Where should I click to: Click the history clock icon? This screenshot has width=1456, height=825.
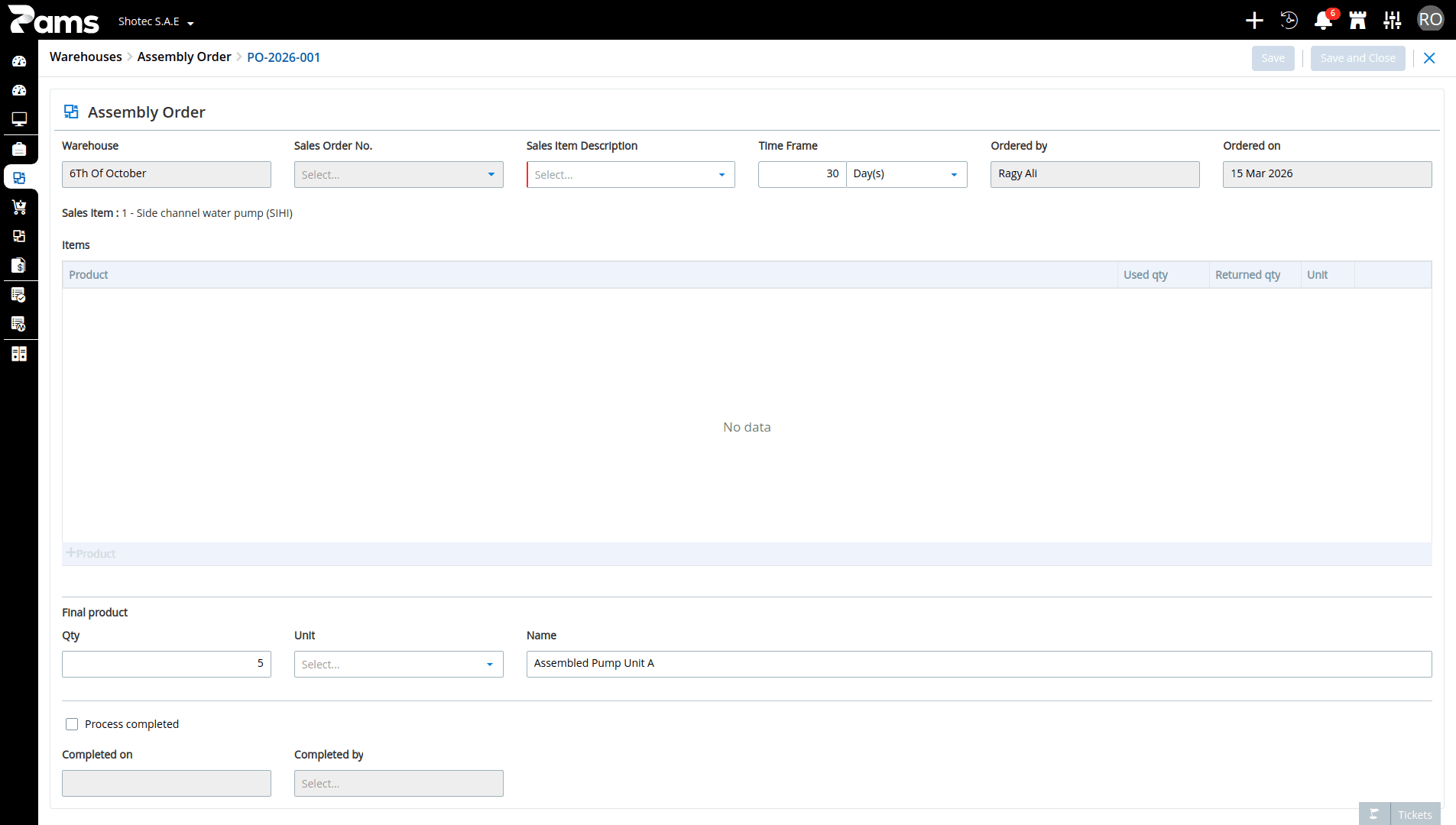point(1289,21)
